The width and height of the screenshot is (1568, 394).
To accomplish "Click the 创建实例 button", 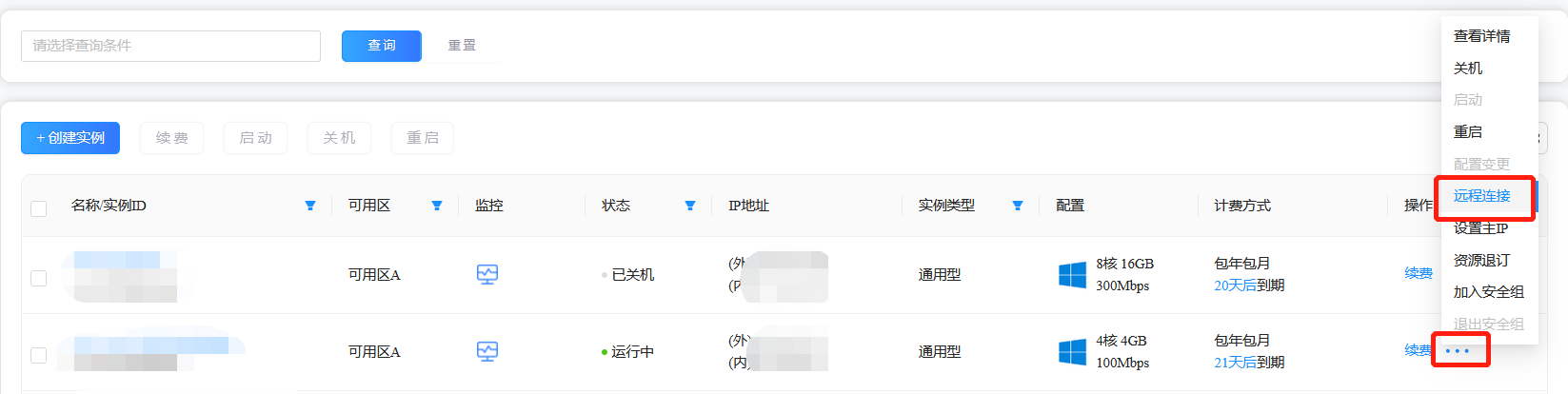I will pos(70,138).
